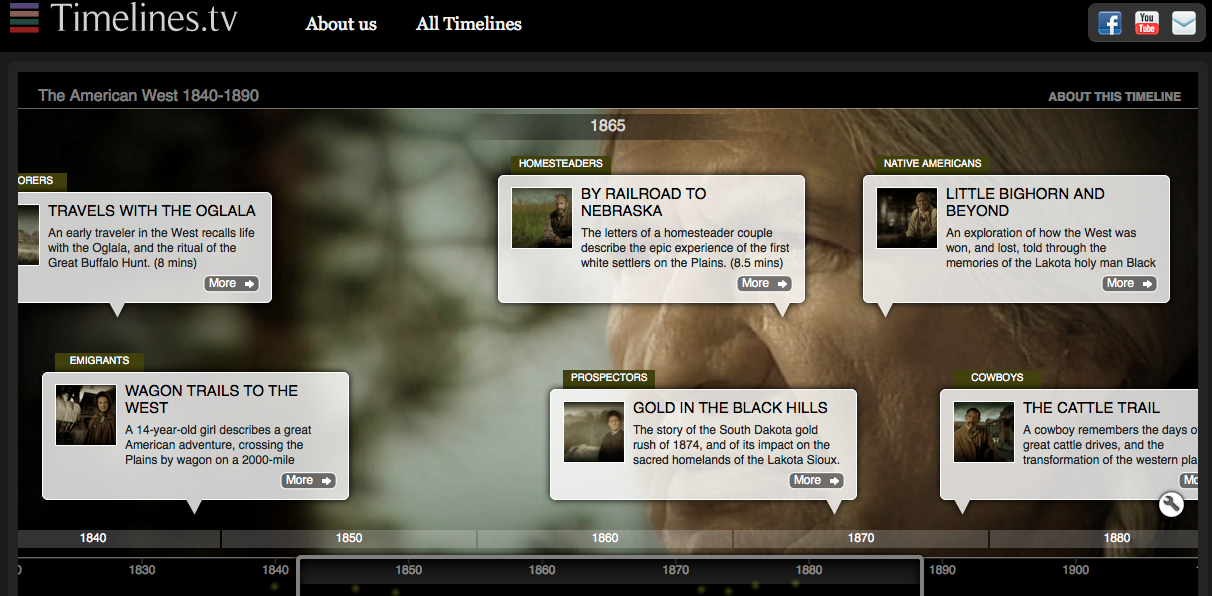Click the arrow icon on the Black Hills More button
Image resolution: width=1212 pixels, height=596 pixels.
[x=832, y=480]
